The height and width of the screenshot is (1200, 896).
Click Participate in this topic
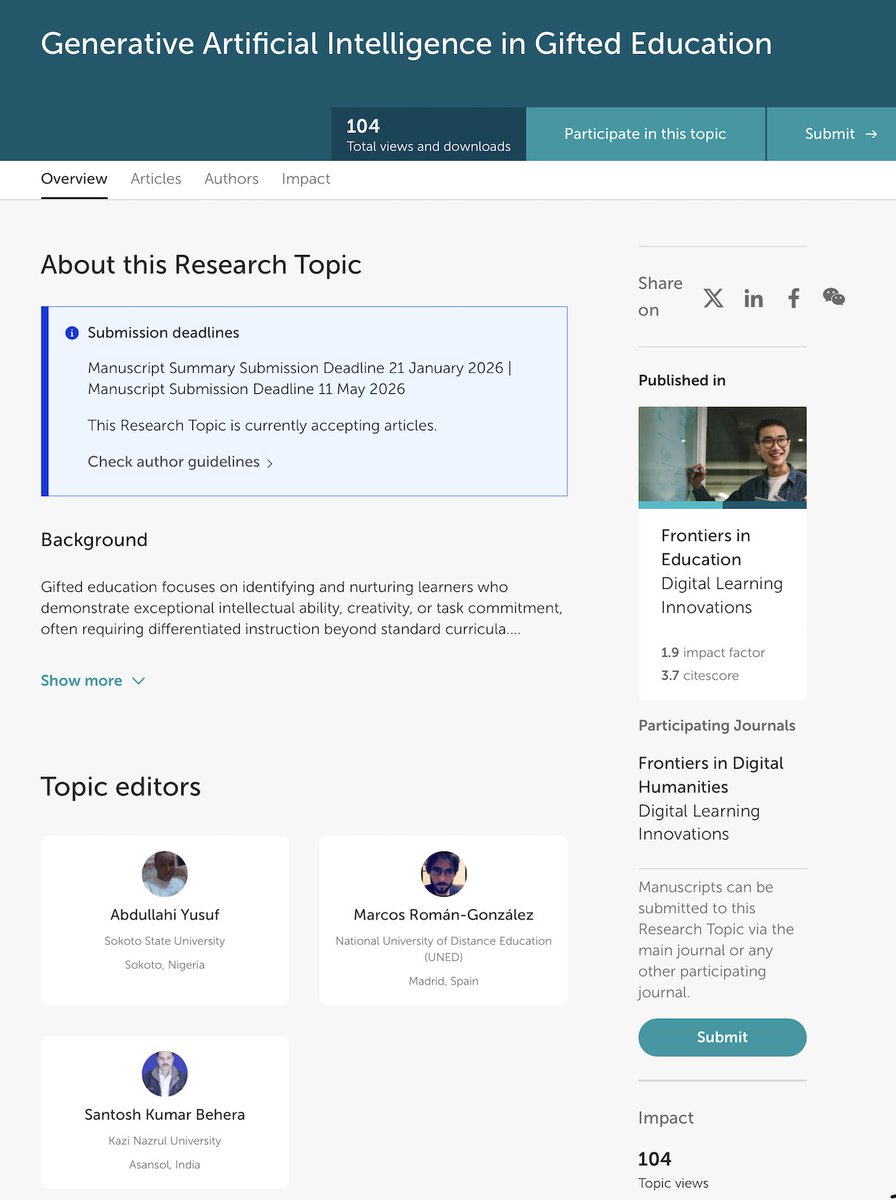pyautogui.click(x=645, y=133)
